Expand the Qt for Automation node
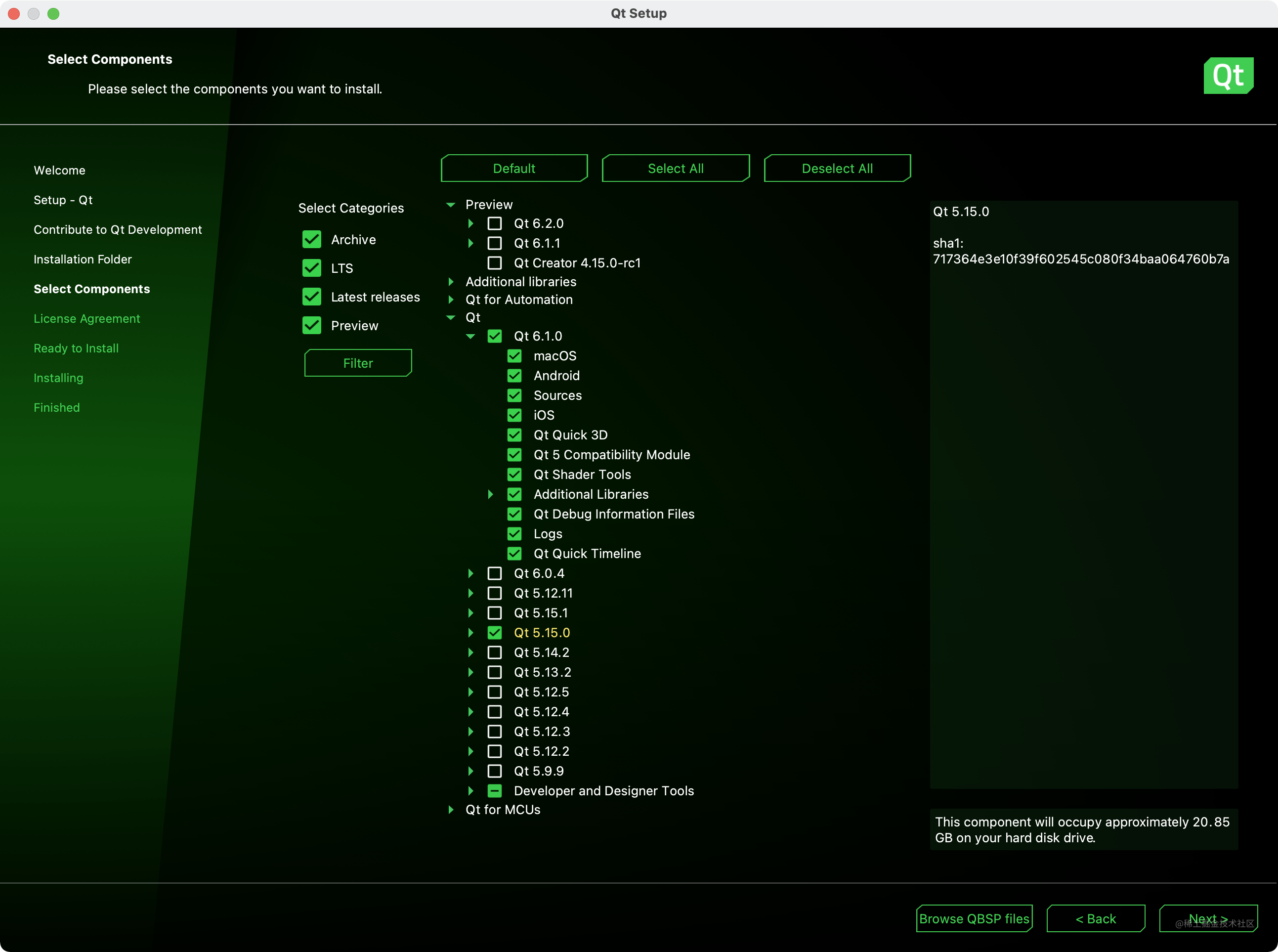The width and height of the screenshot is (1278, 952). point(451,300)
